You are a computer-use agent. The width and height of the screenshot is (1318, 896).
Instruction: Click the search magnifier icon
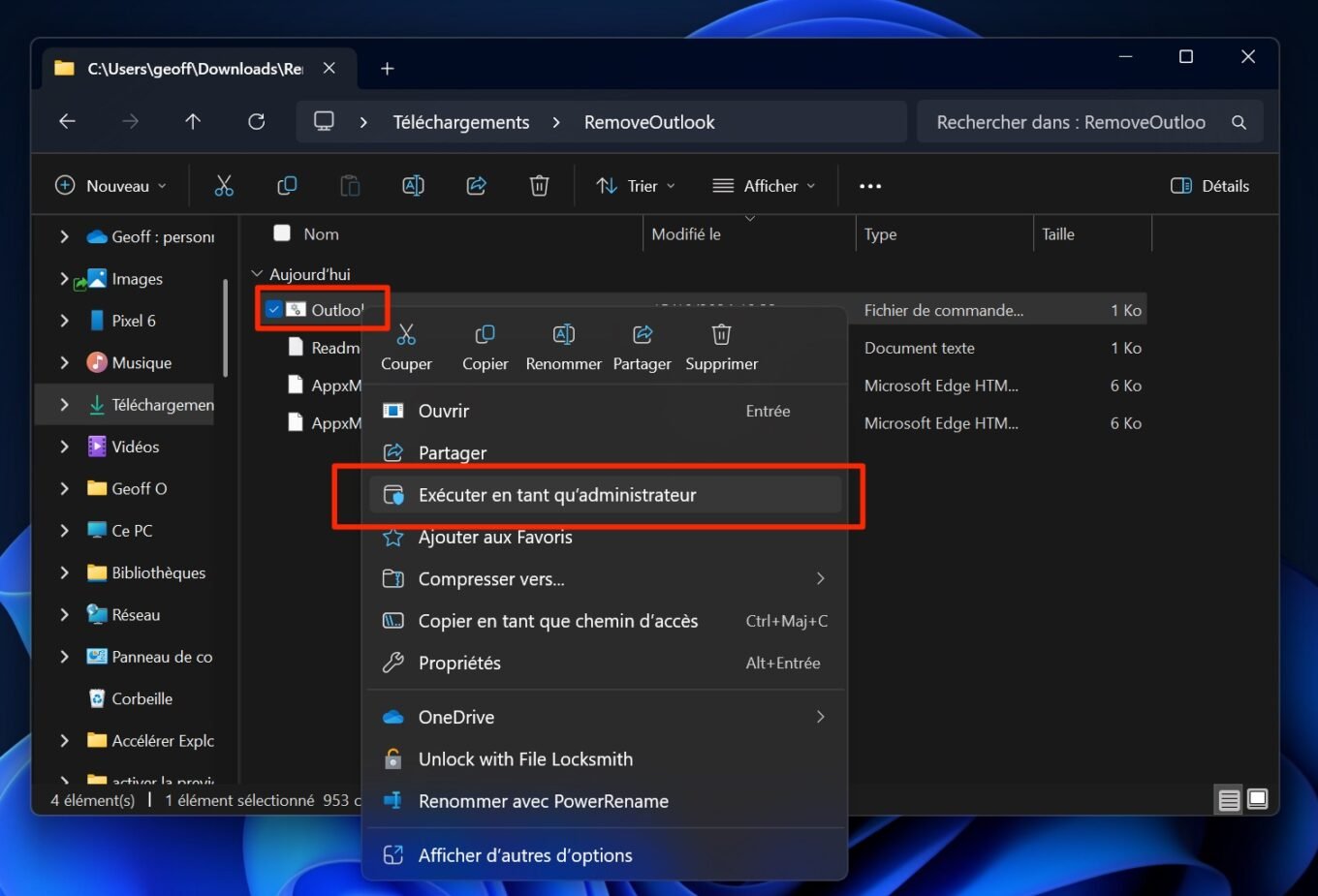[x=1239, y=122]
